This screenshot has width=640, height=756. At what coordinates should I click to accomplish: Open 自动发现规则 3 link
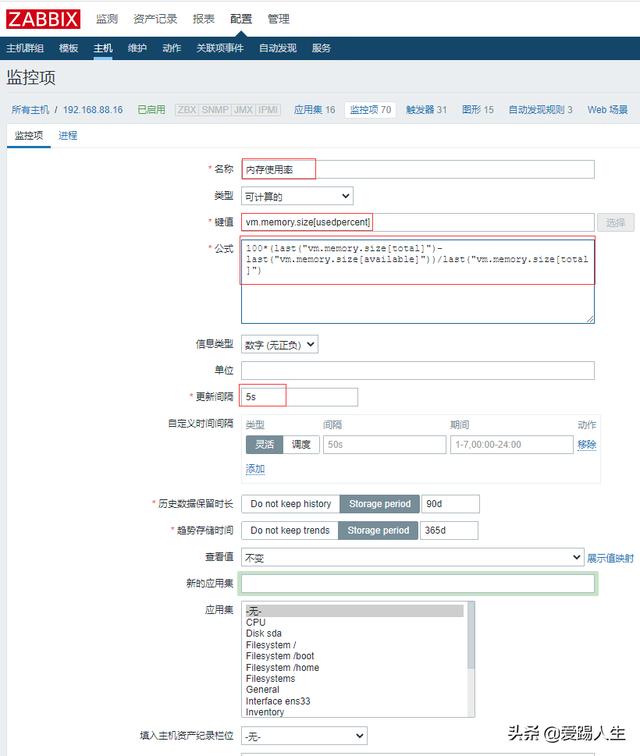[x=540, y=110]
